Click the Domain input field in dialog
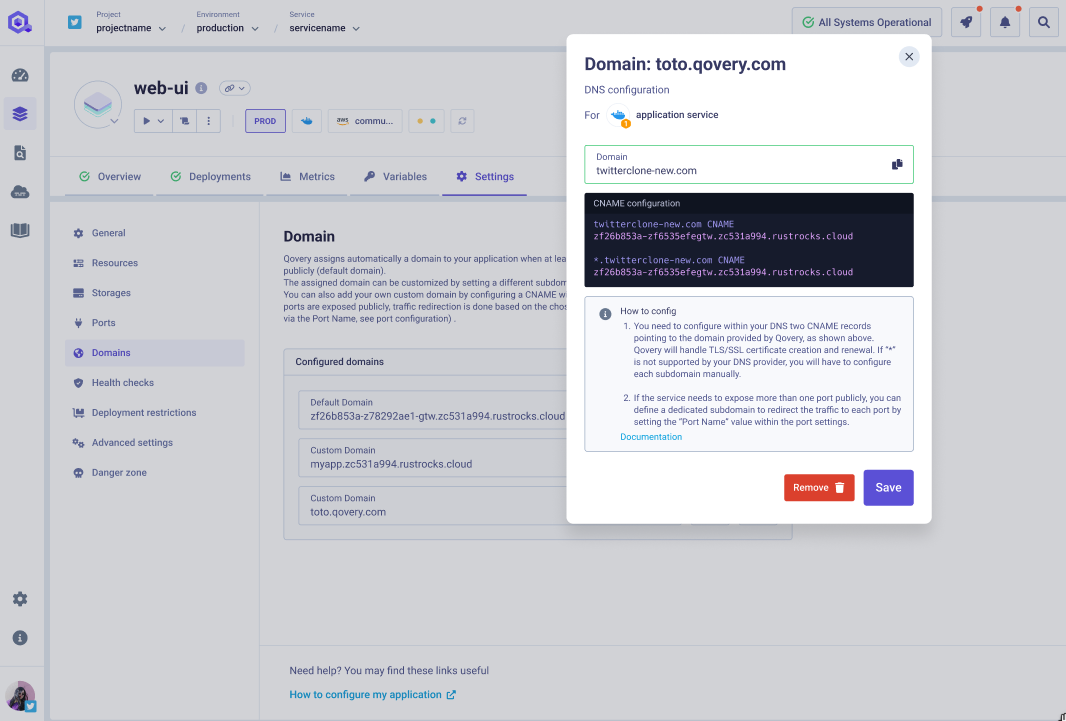 coord(749,164)
